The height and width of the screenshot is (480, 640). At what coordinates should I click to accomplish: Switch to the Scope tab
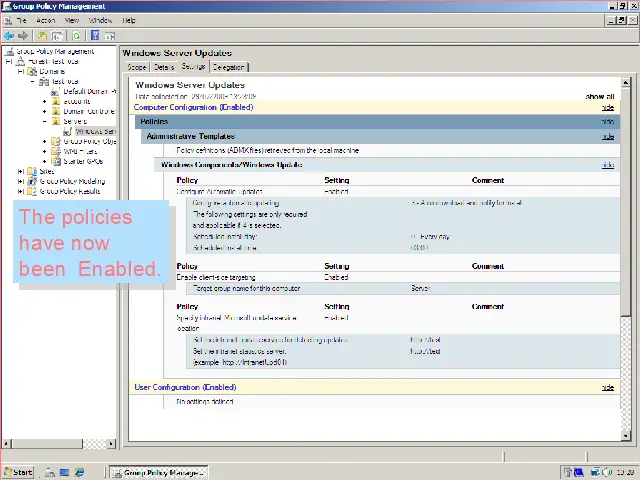point(137,67)
